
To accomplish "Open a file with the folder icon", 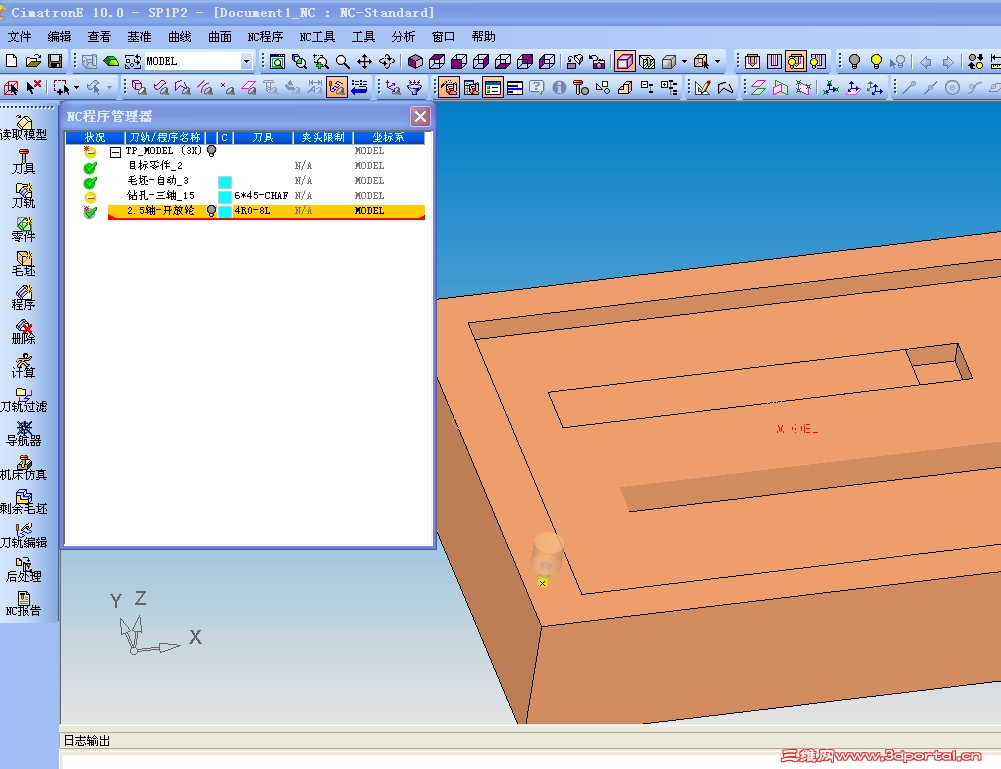I will (x=33, y=61).
